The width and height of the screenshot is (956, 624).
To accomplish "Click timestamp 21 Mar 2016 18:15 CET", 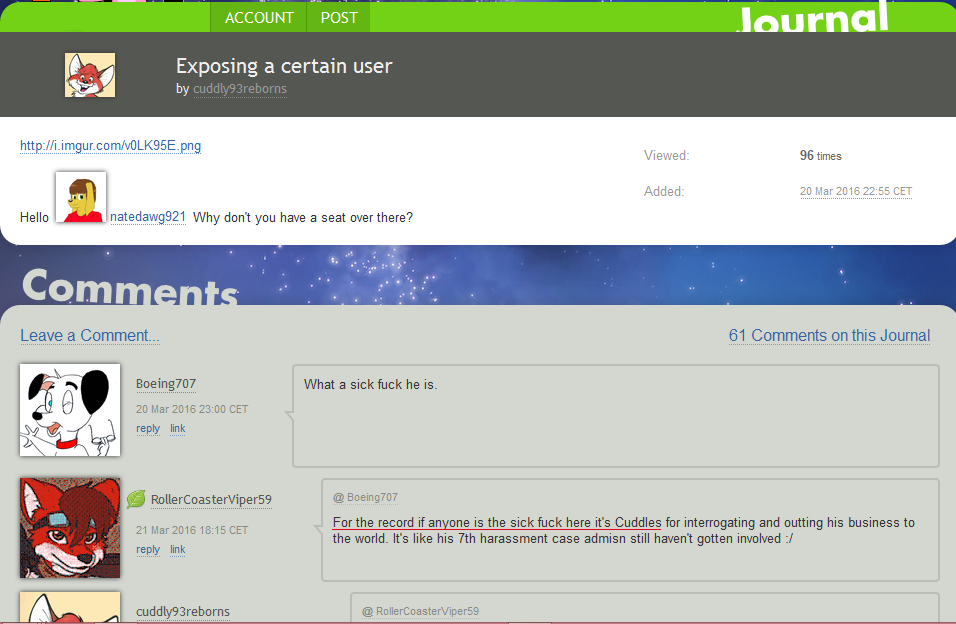I will pos(192,530).
